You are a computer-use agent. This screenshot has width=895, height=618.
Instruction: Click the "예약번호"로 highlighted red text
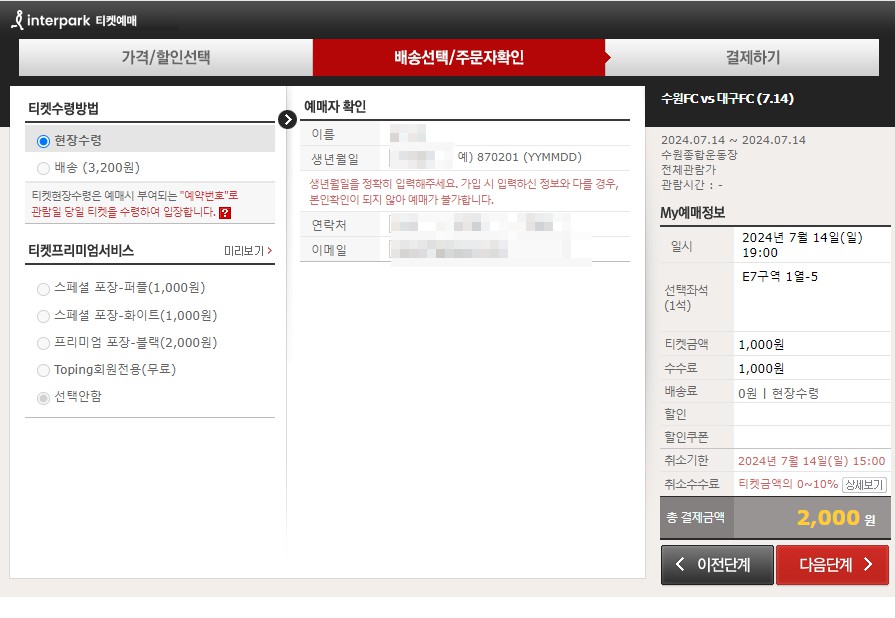tap(209, 195)
